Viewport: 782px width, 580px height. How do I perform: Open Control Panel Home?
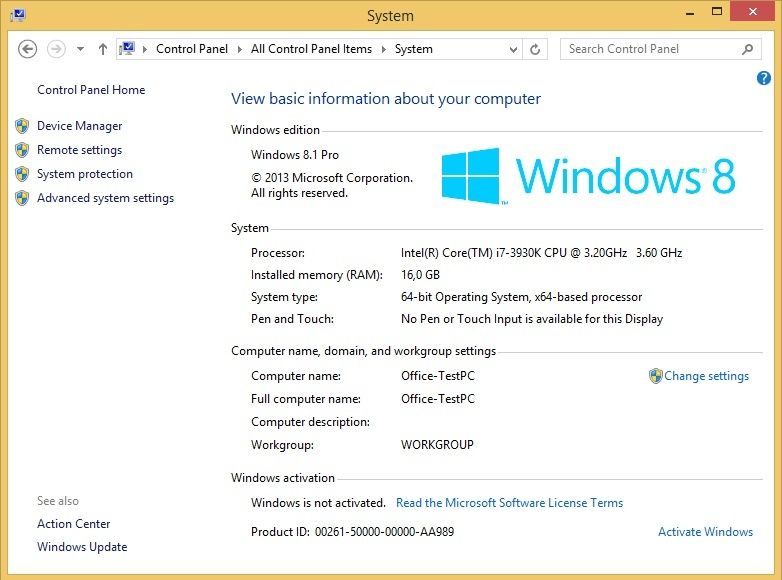[x=91, y=90]
